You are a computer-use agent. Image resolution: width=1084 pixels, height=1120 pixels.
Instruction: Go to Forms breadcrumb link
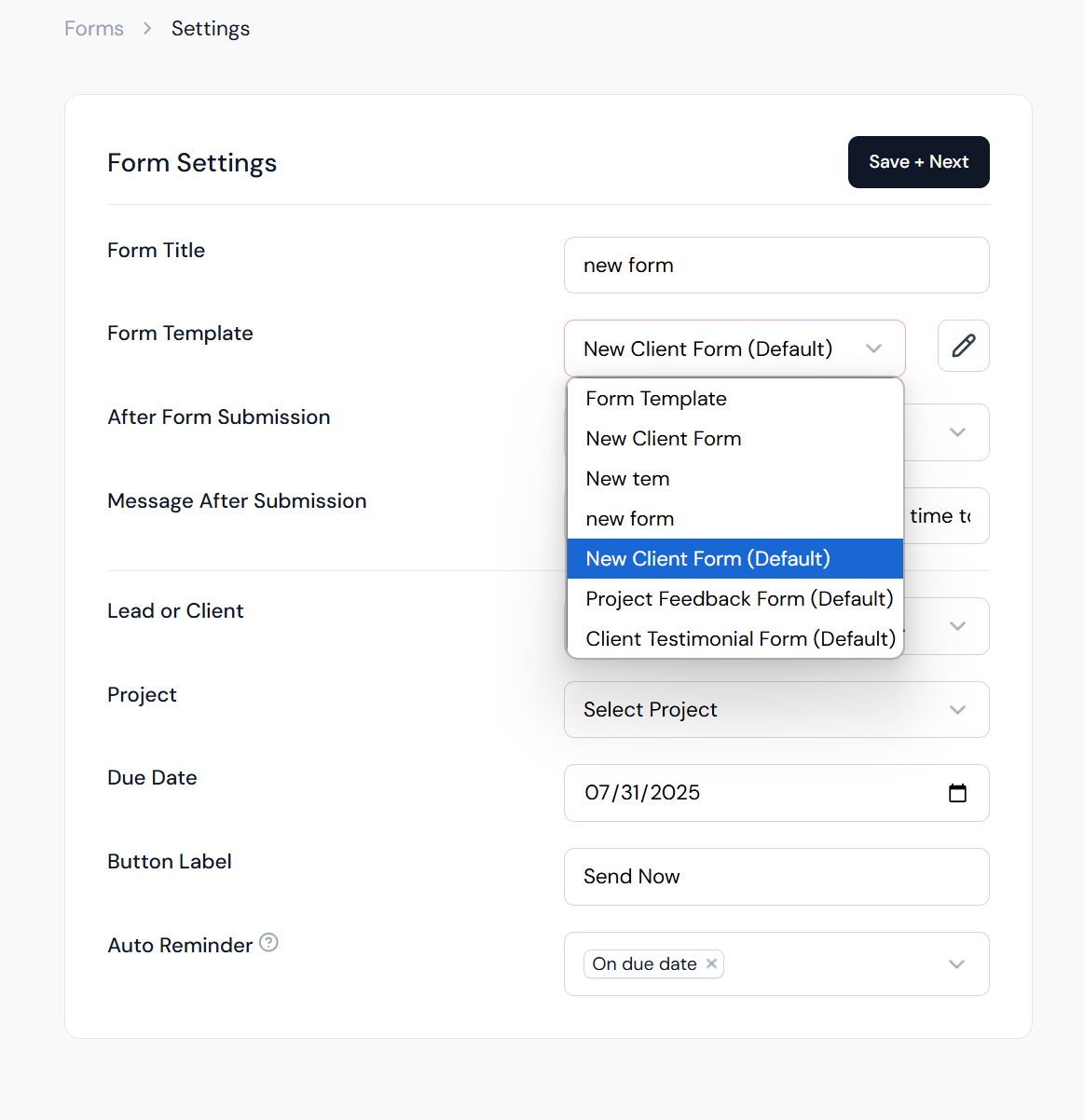click(94, 29)
